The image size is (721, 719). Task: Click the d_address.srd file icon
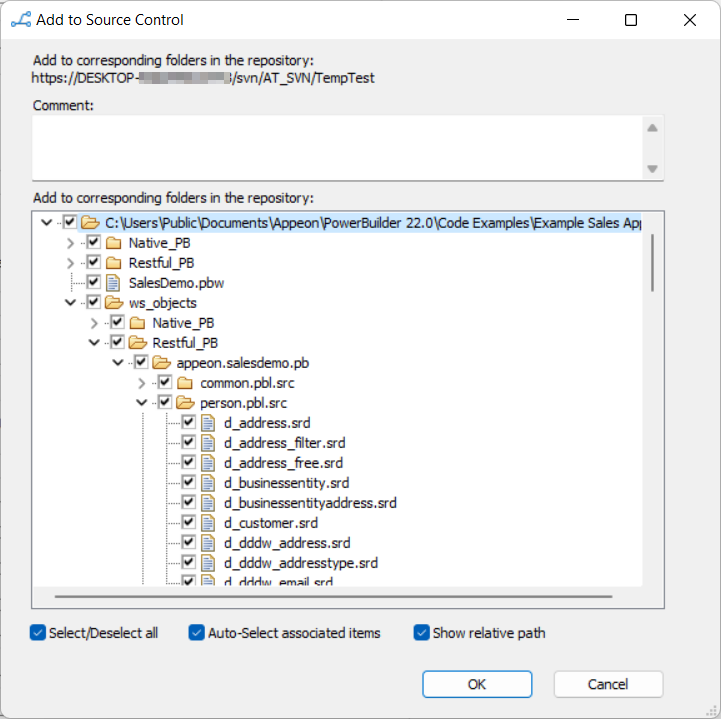point(208,423)
